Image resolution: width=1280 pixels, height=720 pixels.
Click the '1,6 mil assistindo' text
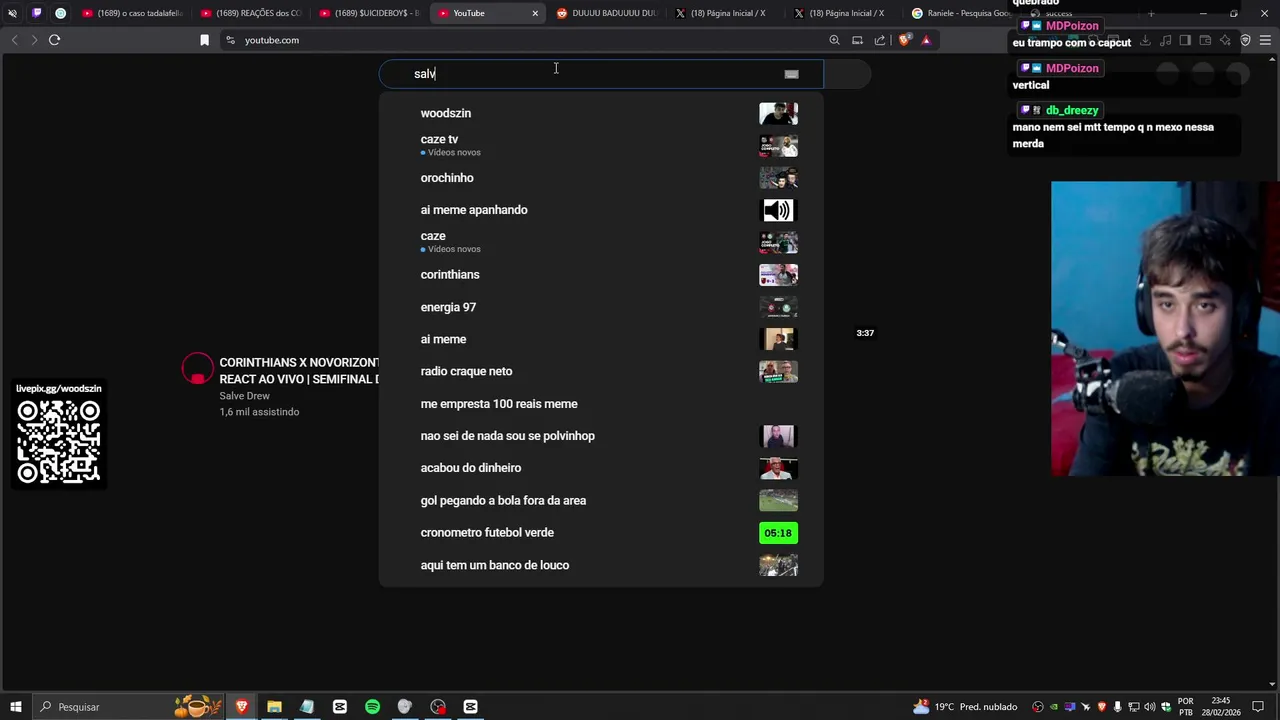coord(259,412)
